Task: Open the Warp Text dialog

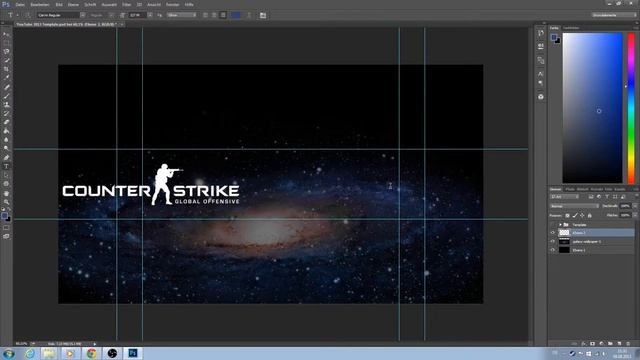Action: tap(249, 15)
